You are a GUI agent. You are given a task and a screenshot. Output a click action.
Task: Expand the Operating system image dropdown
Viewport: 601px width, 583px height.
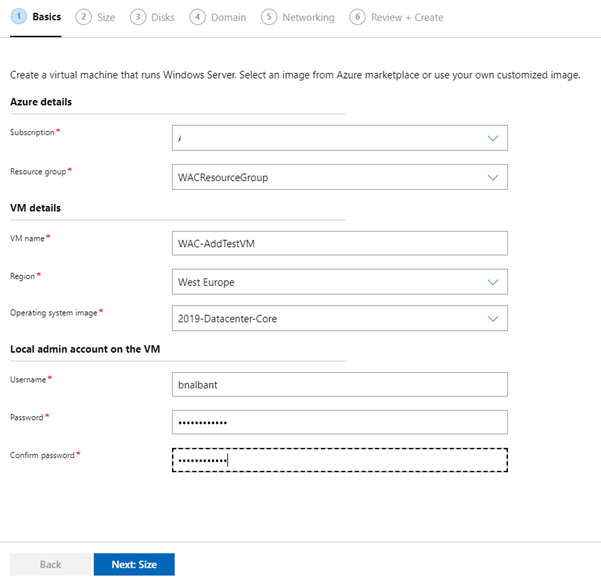[340, 318]
